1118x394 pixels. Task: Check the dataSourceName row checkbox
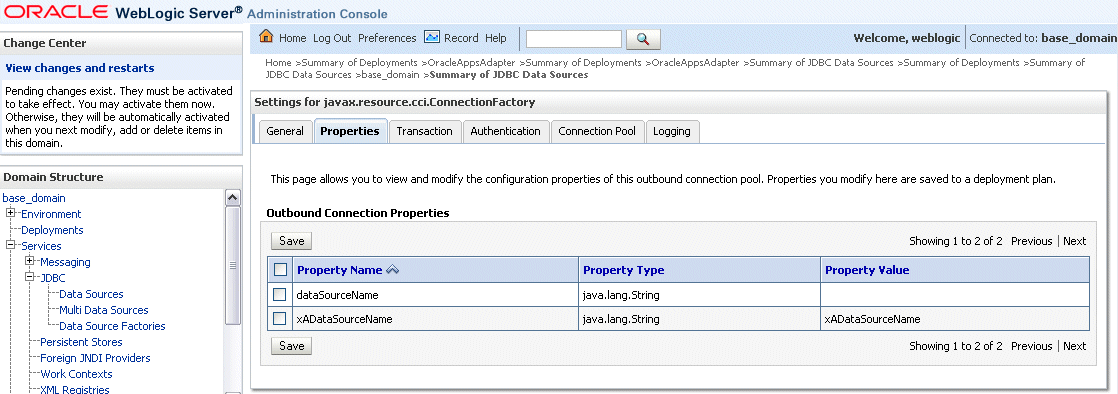point(280,294)
